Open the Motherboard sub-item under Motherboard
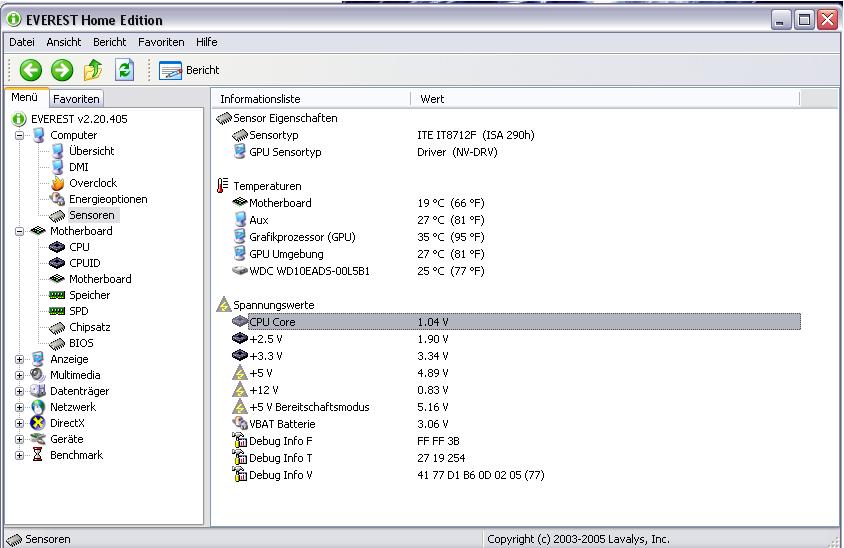Image resolution: width=844 pixels, height=548 pixels. click(x=100, y=279)
